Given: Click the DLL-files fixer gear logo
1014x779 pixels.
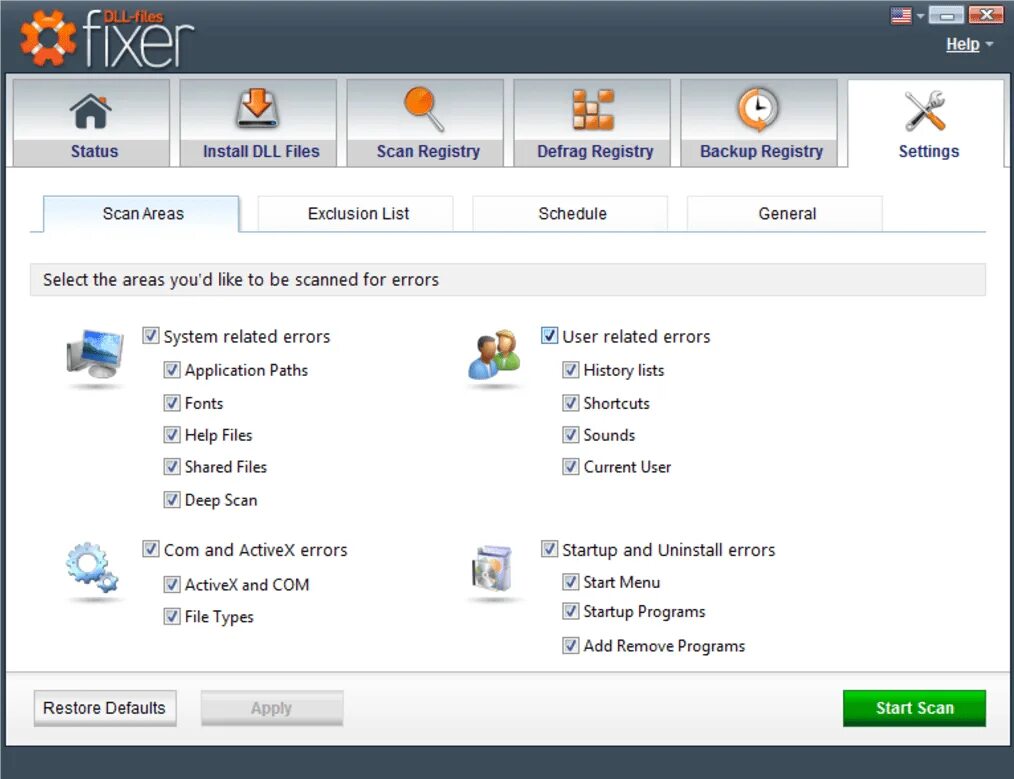Looking at the screenshot, I should point(47,37).
